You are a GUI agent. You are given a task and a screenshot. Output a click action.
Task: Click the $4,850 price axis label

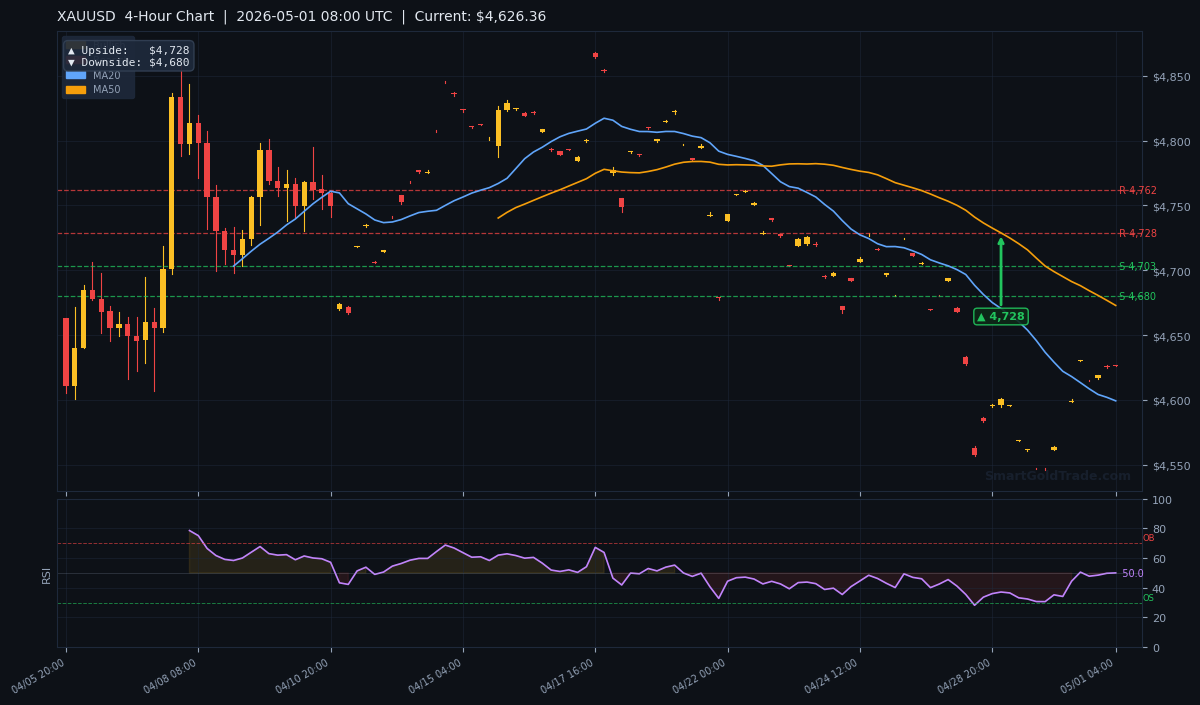click(x=1171, y=77)
